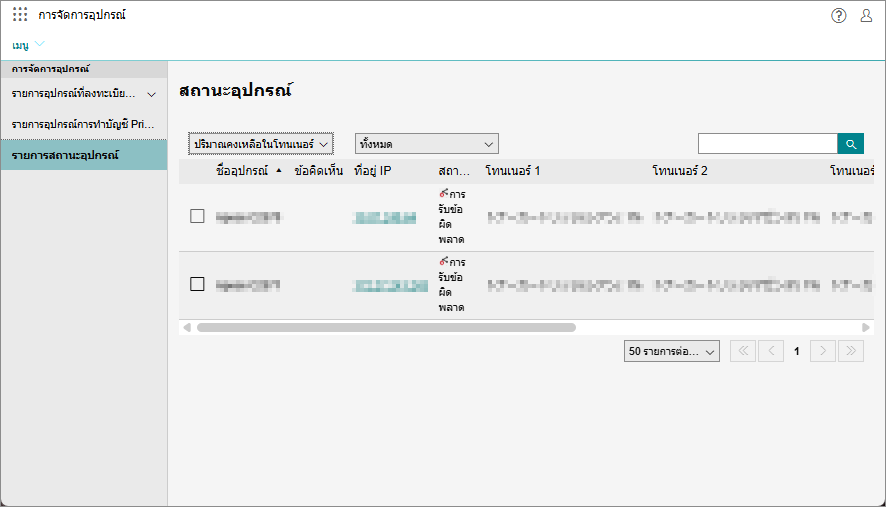886x507 pixels.
Task: Open the app launcher grid icon
Action: click(20, 15)
